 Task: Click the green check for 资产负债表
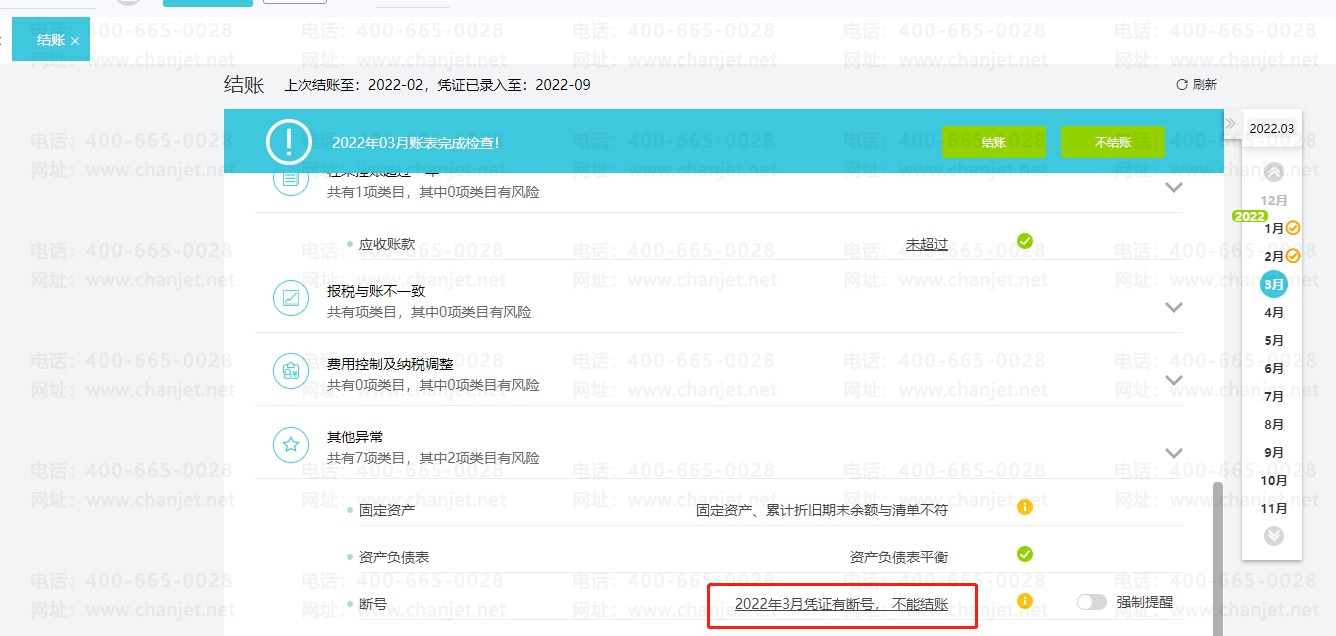coord(1025,554)
